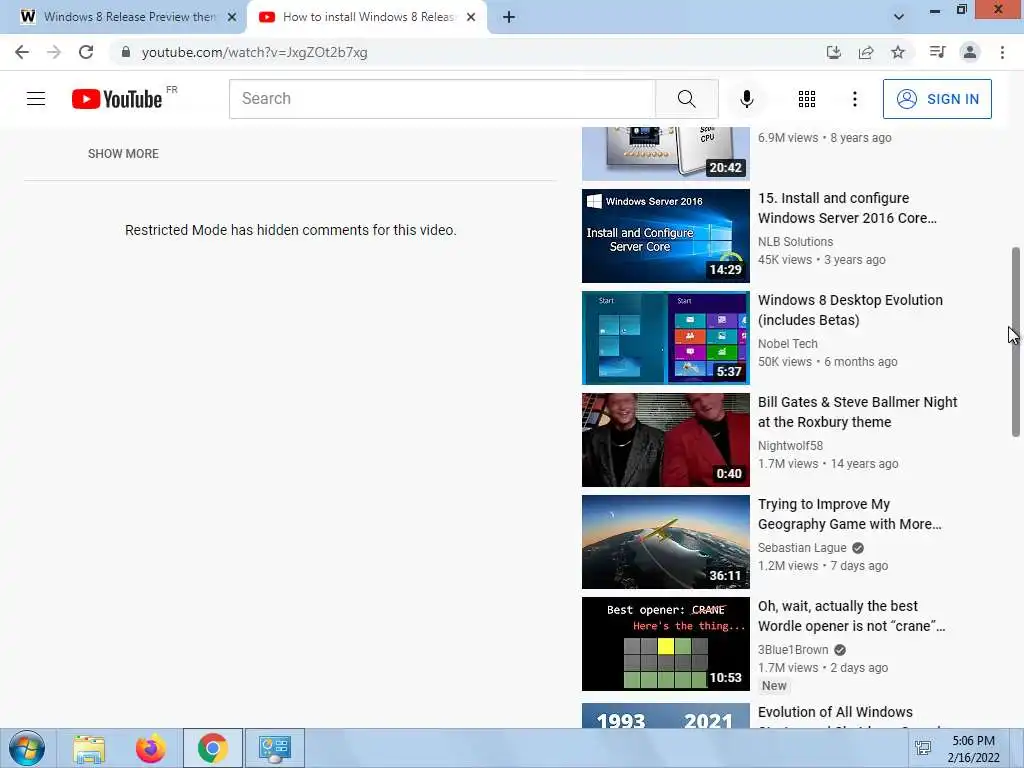Click title 'Bill Gates & Steve Ballmer Night'

point(857,411)
